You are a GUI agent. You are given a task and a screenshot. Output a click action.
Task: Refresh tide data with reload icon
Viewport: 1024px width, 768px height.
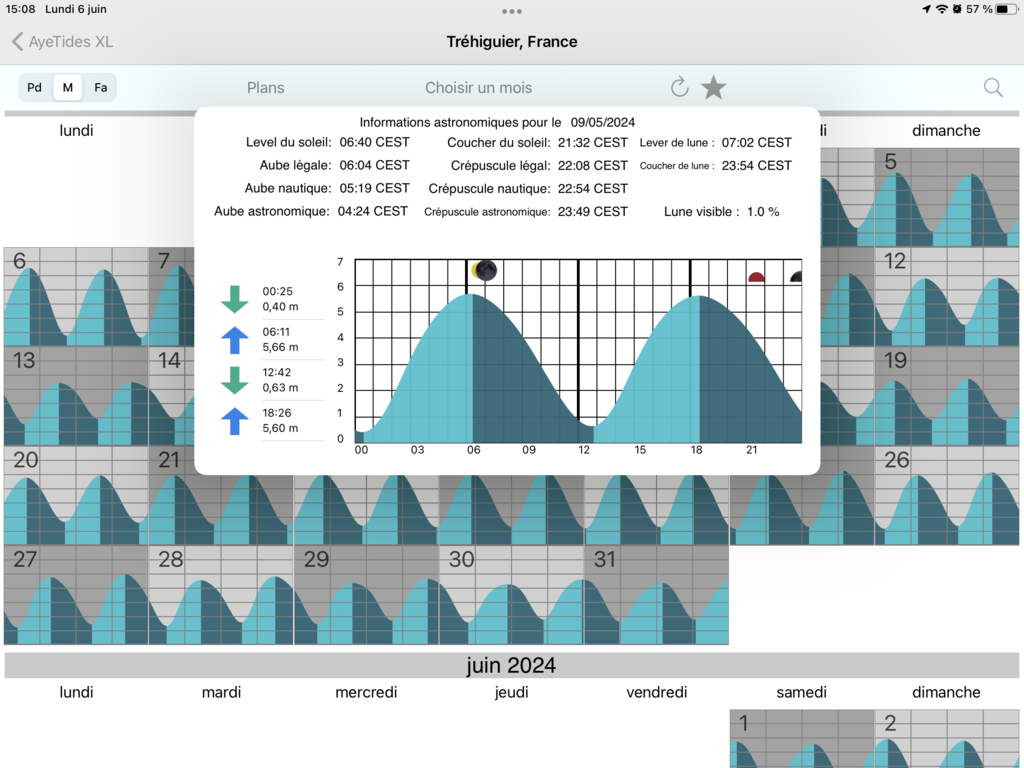pyautogui.click(x=679, y=87)
